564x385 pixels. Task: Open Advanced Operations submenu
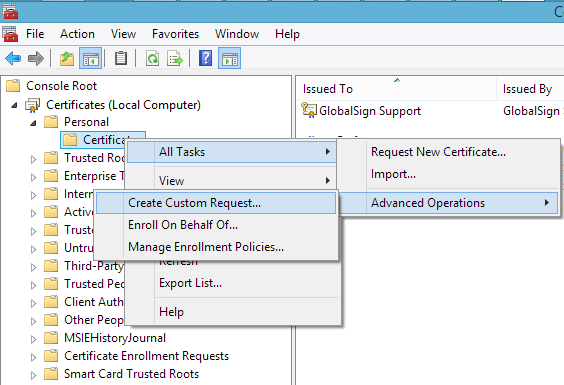(448, 203)
